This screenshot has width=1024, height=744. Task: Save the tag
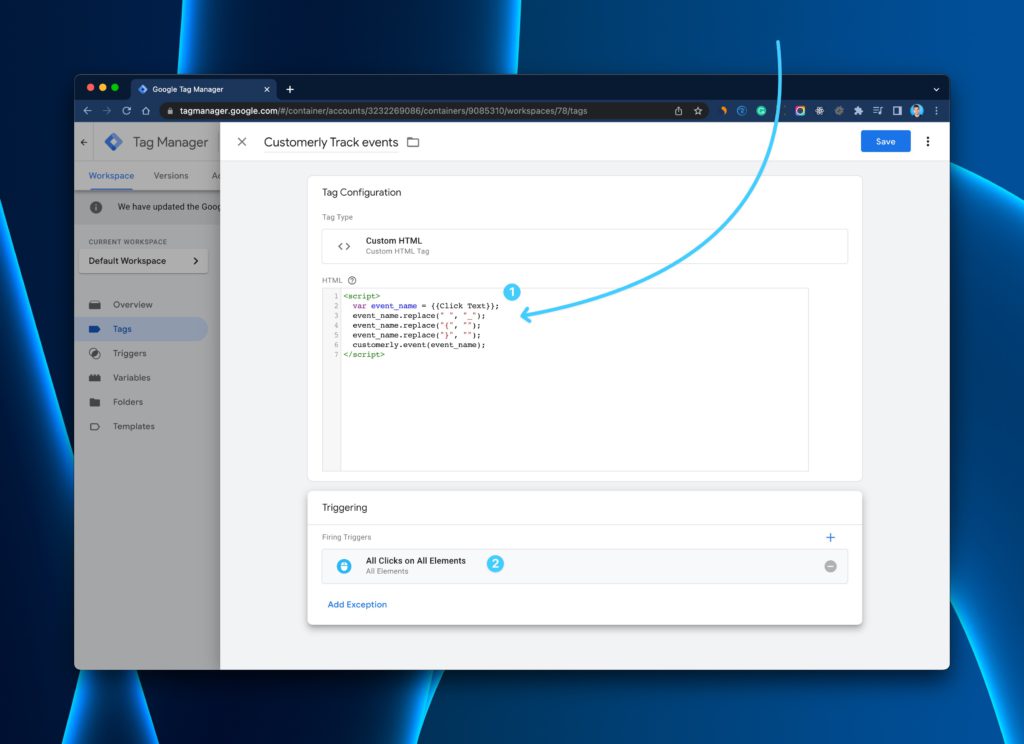tap(886, 141)
